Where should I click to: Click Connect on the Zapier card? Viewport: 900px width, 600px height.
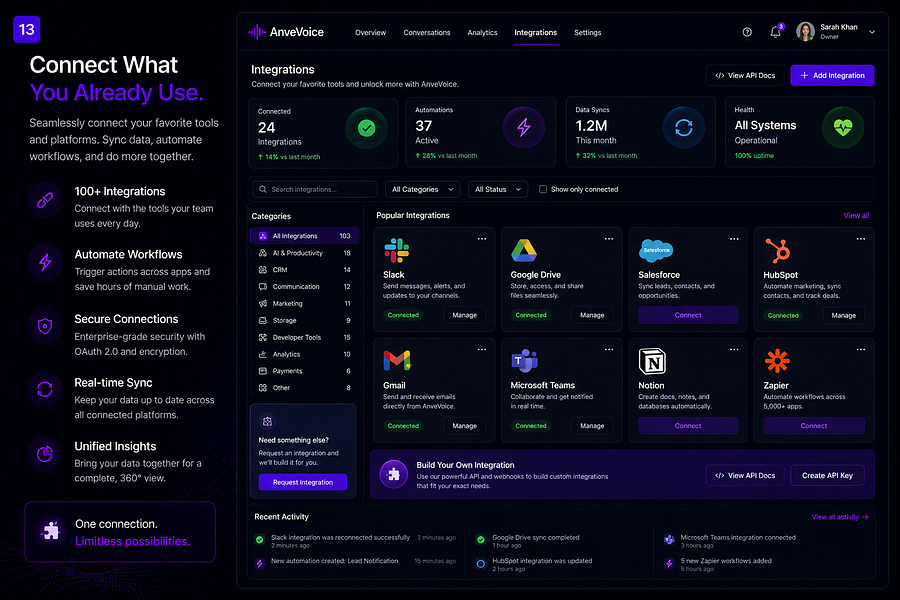pos(813,425)
